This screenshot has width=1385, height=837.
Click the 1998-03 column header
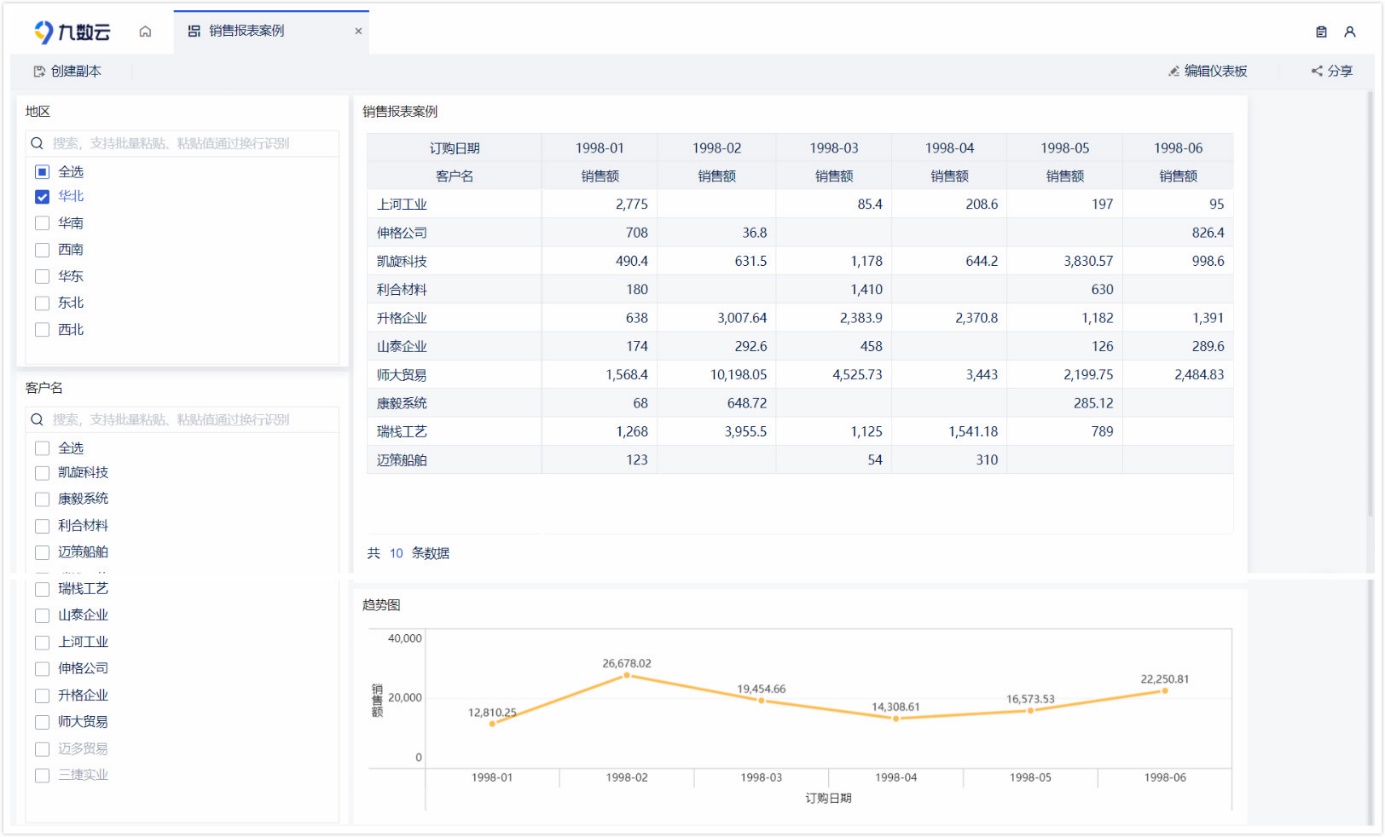coord(834,148)
